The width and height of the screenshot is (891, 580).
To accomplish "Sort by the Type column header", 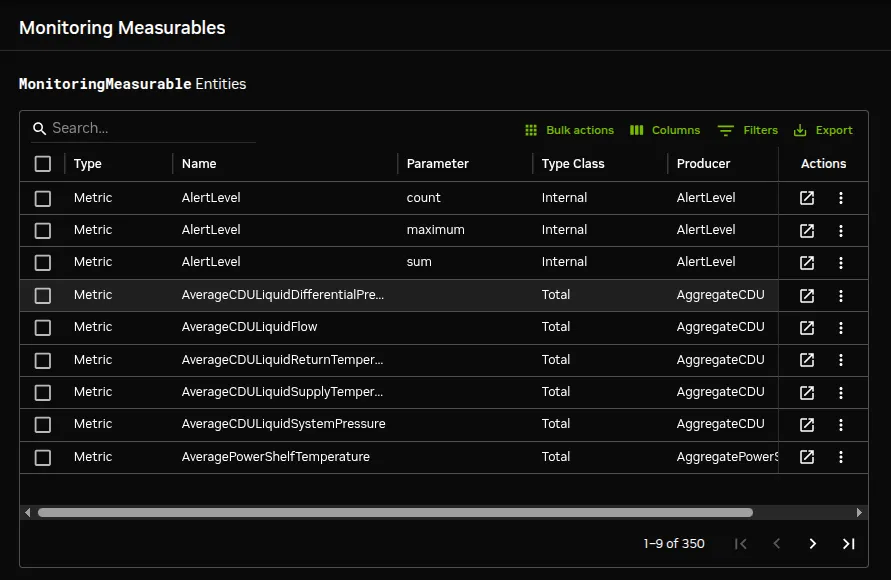I will [88, 164].
